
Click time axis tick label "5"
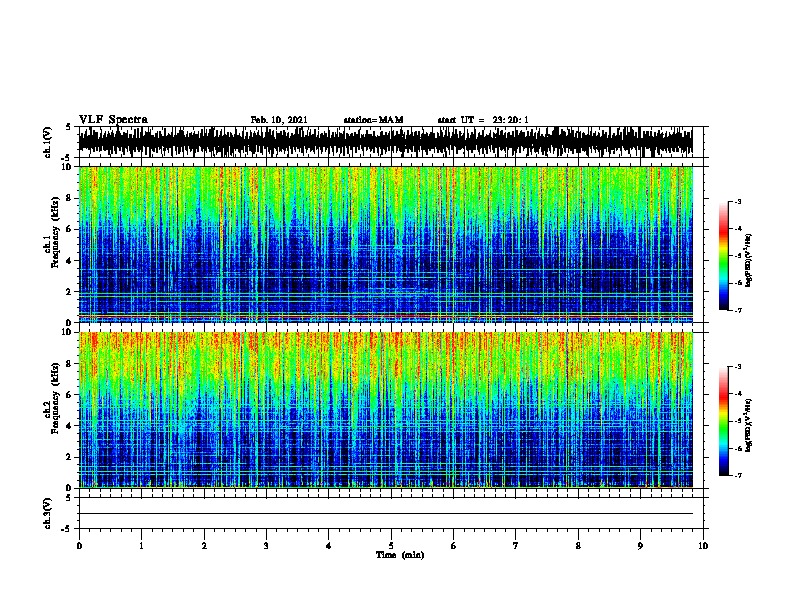coord(391,546)
